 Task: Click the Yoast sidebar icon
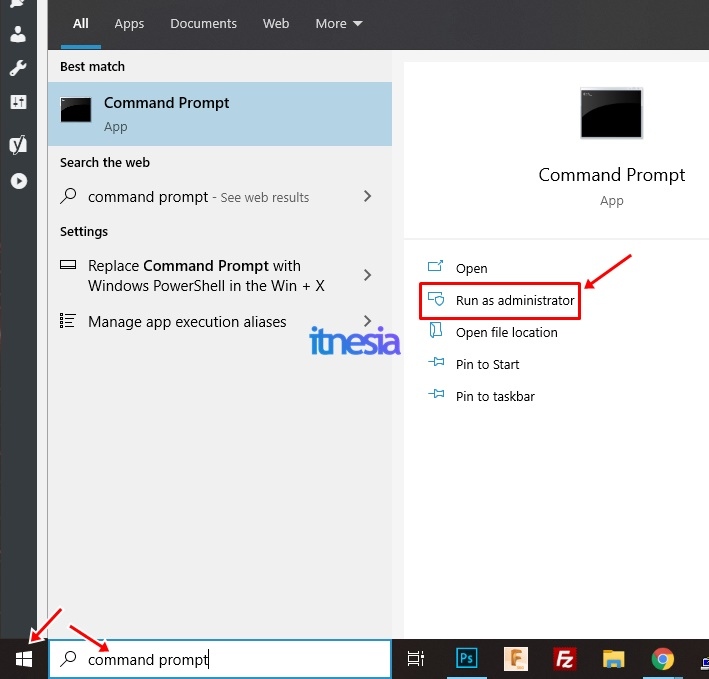18,145
